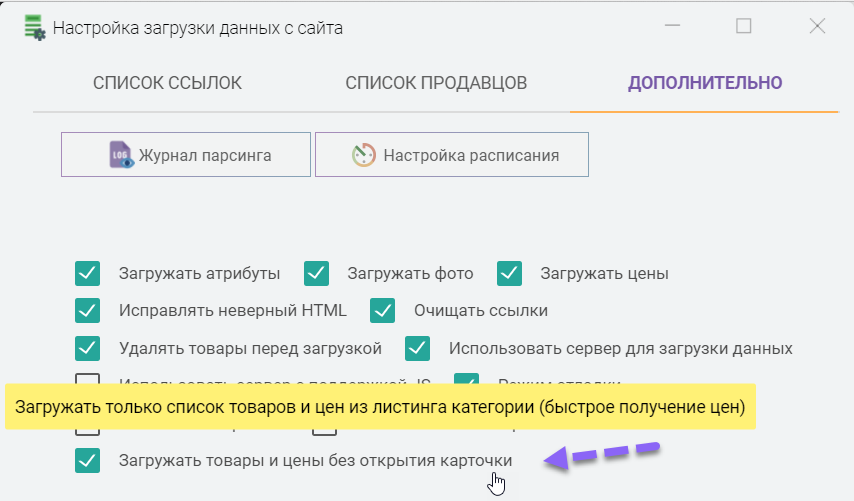Screen dimensions: 854x501
Task: Click the app icon in the title bar
Action: [34, 27]
